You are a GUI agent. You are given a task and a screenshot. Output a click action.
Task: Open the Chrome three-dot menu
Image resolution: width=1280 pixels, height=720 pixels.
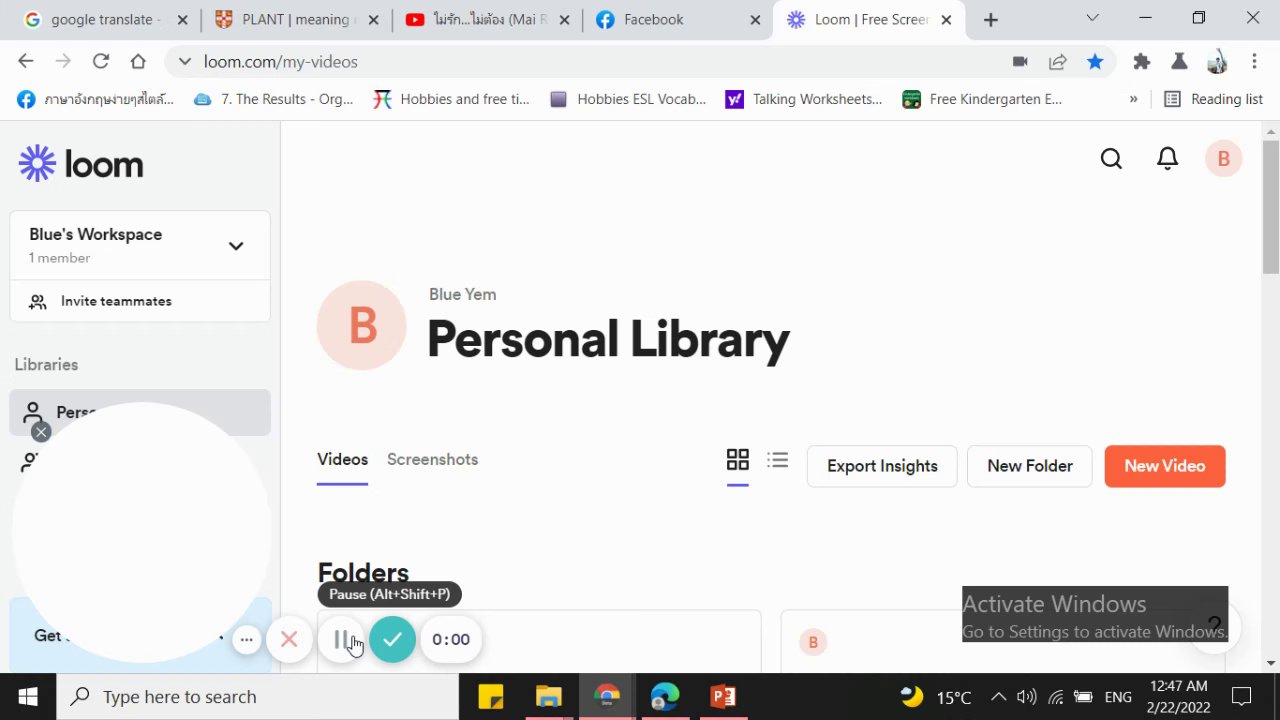(1254, 62)
